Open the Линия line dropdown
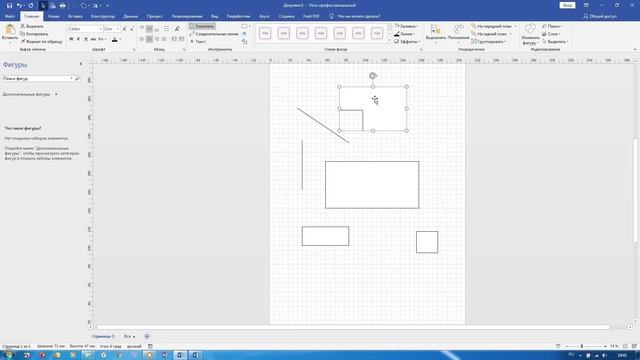Screen dimensions: 640x360 click(404, 34)
